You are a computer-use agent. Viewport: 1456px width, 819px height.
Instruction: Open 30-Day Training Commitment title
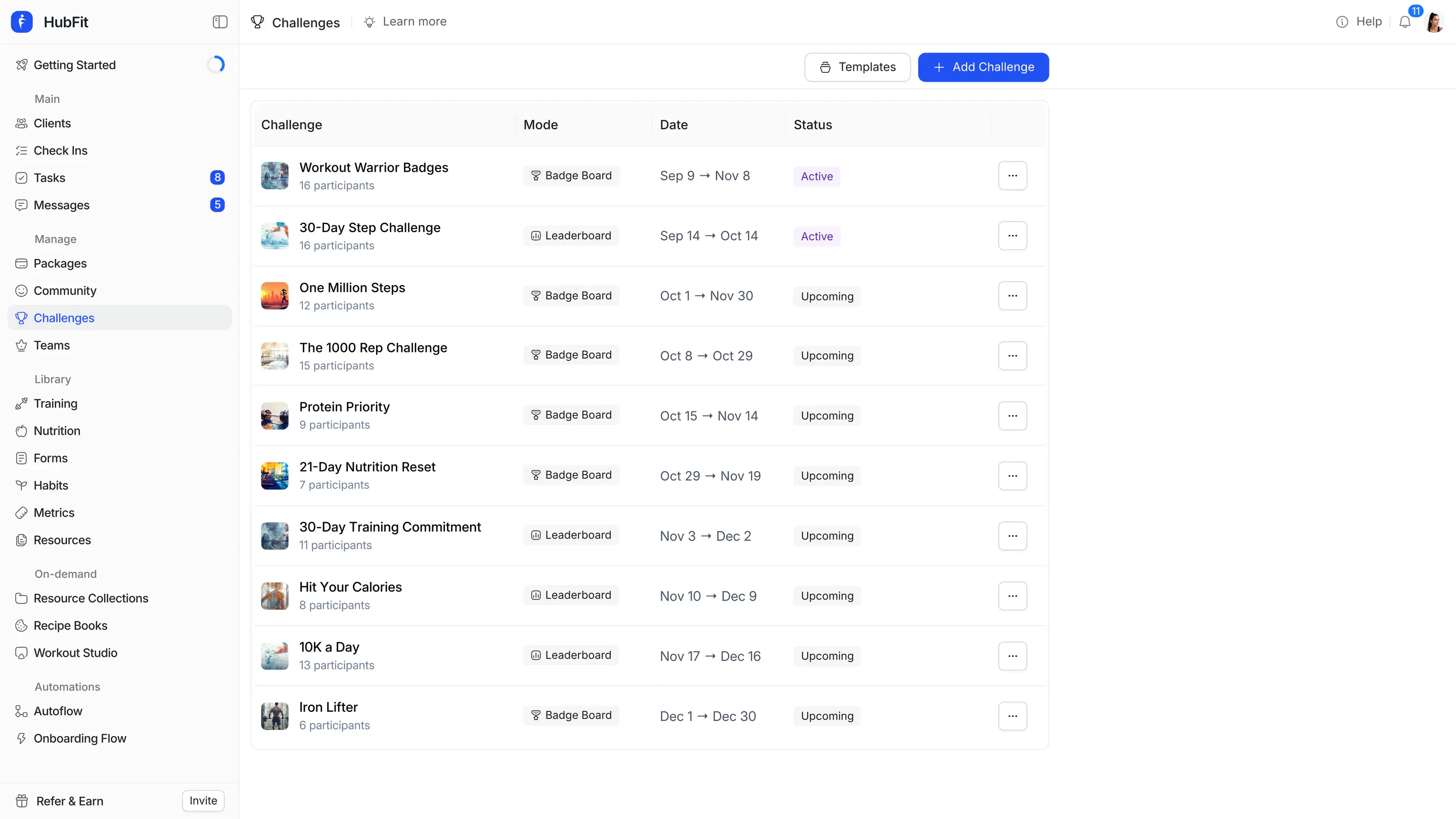390,527
